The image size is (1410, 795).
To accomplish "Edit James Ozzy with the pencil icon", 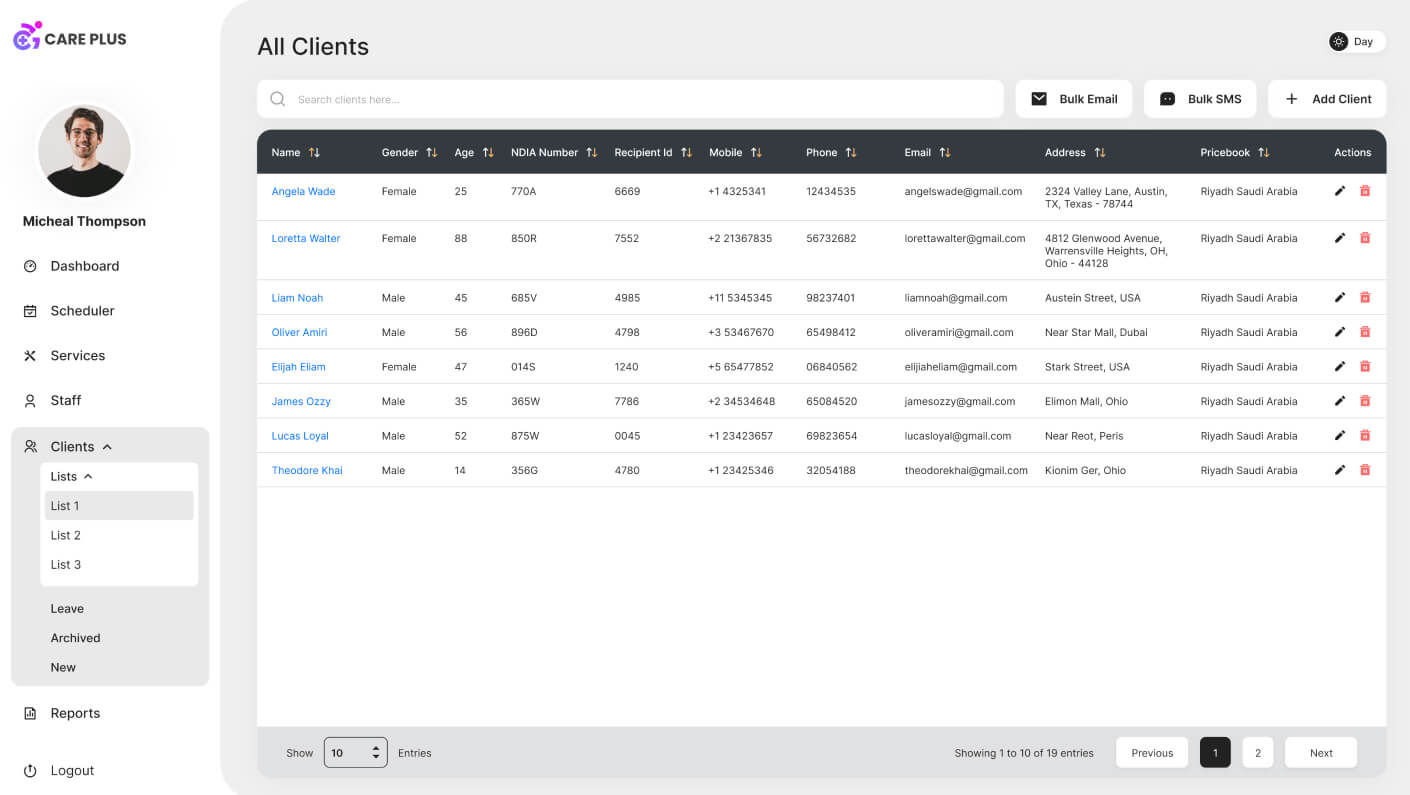I will coord(1340,401).
